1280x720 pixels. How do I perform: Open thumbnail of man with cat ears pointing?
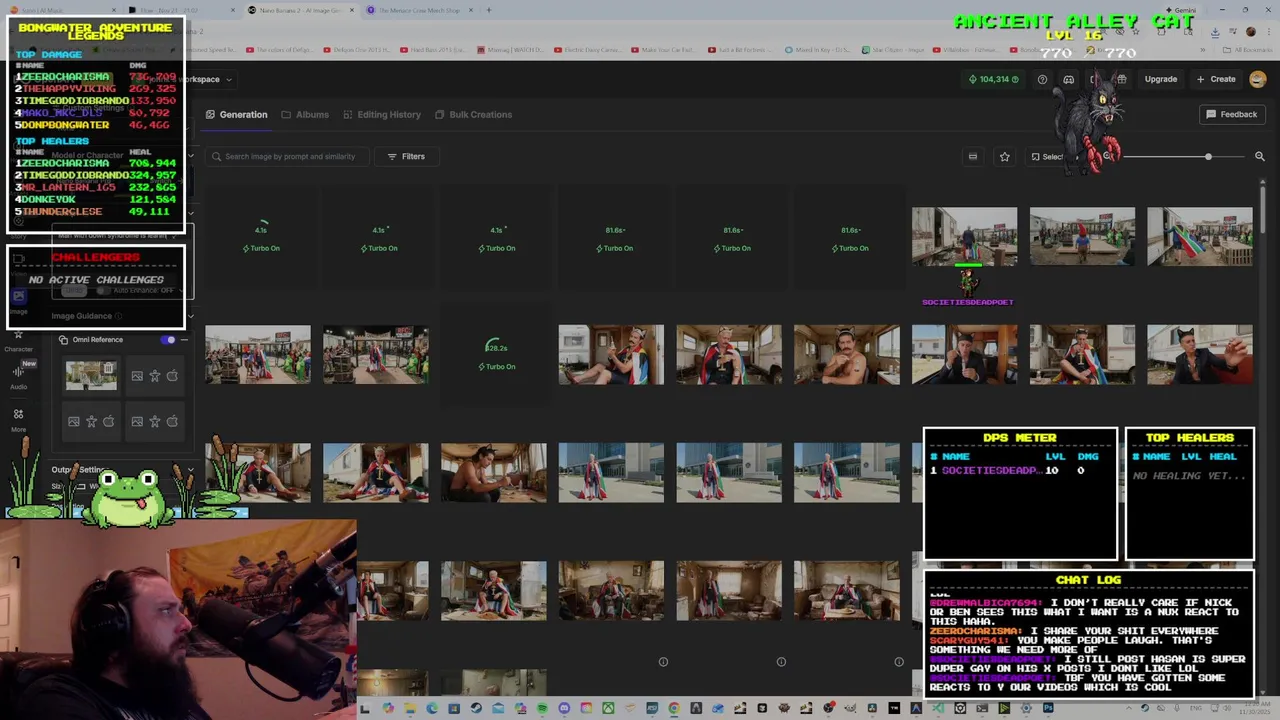click(x=1200, y=355)
